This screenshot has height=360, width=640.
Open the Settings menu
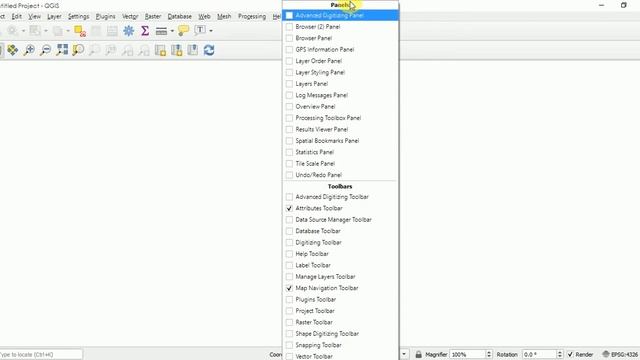[78, 16]
